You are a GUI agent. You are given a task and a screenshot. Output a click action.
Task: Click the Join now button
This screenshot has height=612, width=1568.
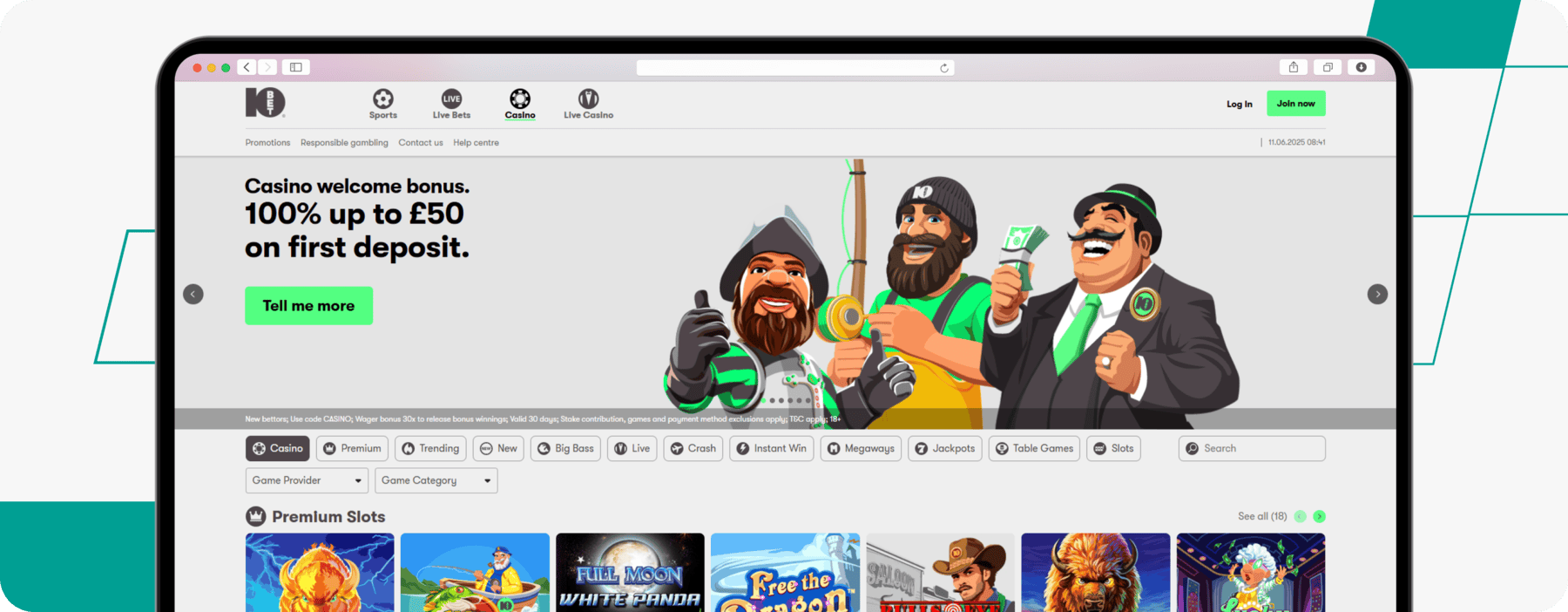(1295, 103)
